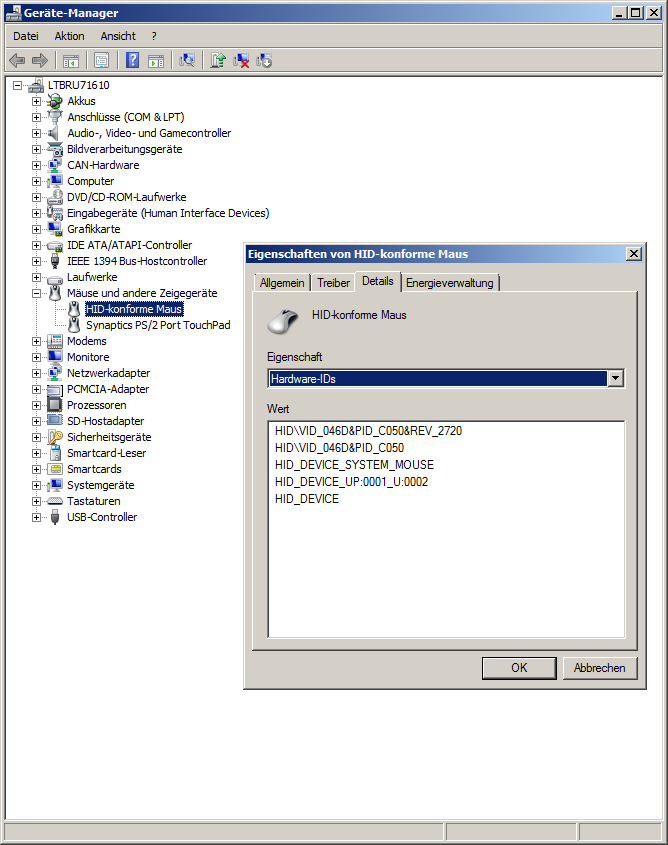Expand the Computer node
Screen dimensions: 668x845
(x=36, y=181)
